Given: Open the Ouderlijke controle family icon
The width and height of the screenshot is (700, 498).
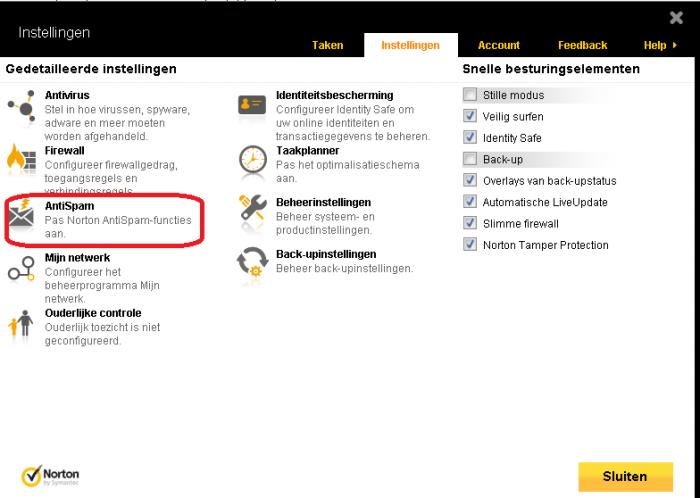Looking at the screenshot, I should (x=21, y=324).
